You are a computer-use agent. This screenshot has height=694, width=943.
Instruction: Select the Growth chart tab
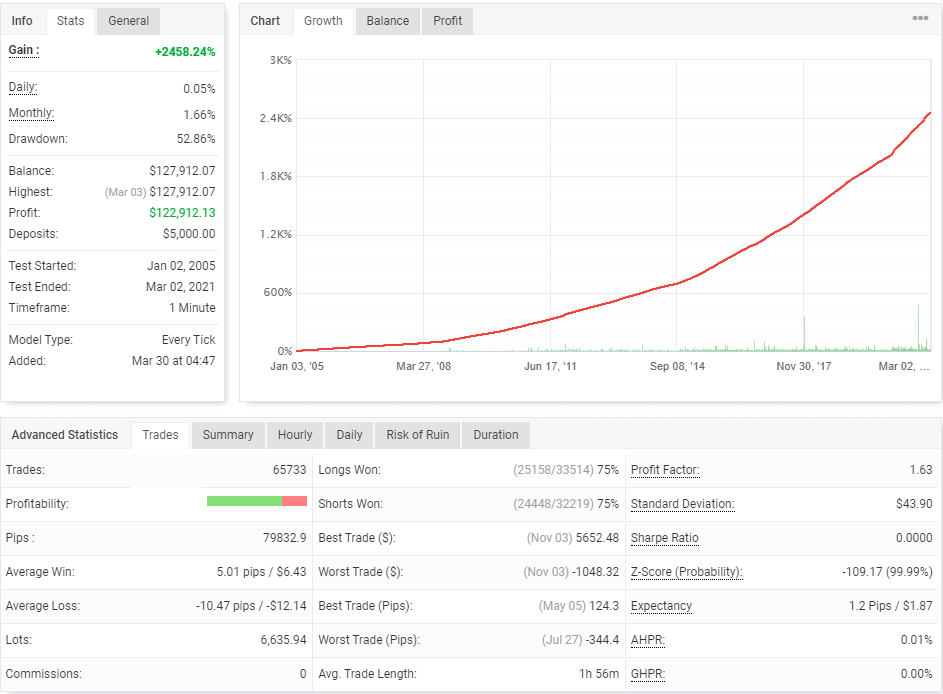[x=323, y=21]
